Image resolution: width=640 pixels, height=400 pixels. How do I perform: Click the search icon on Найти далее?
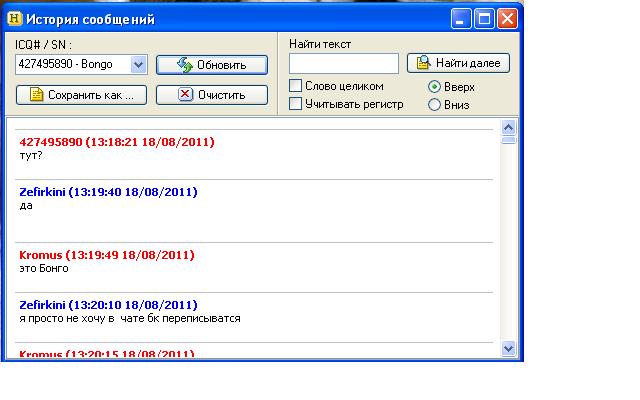tap(423, 62)
